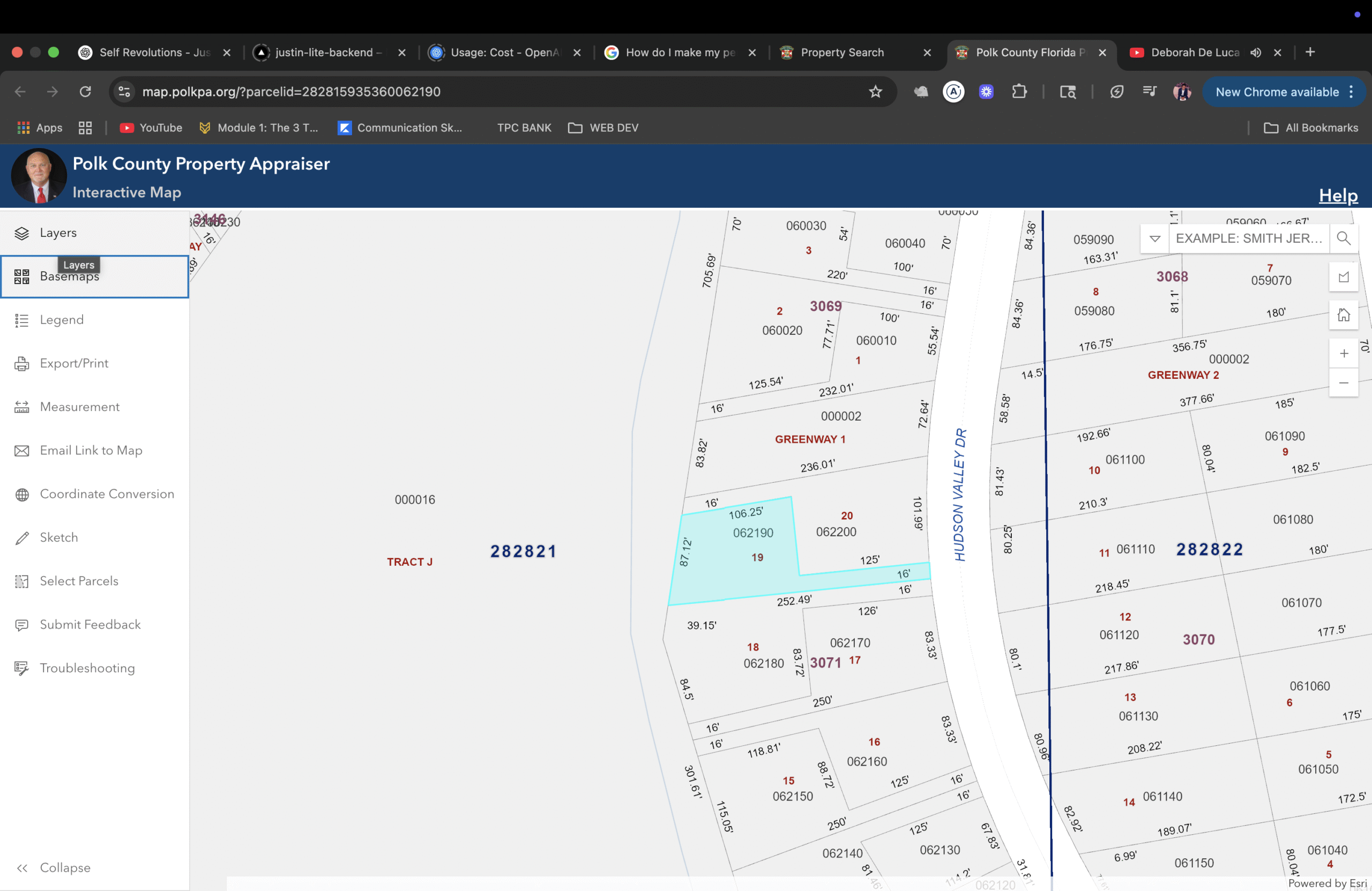
Task: Mute the Deborah De Luca tab audio
Action: pos(1256,53)
